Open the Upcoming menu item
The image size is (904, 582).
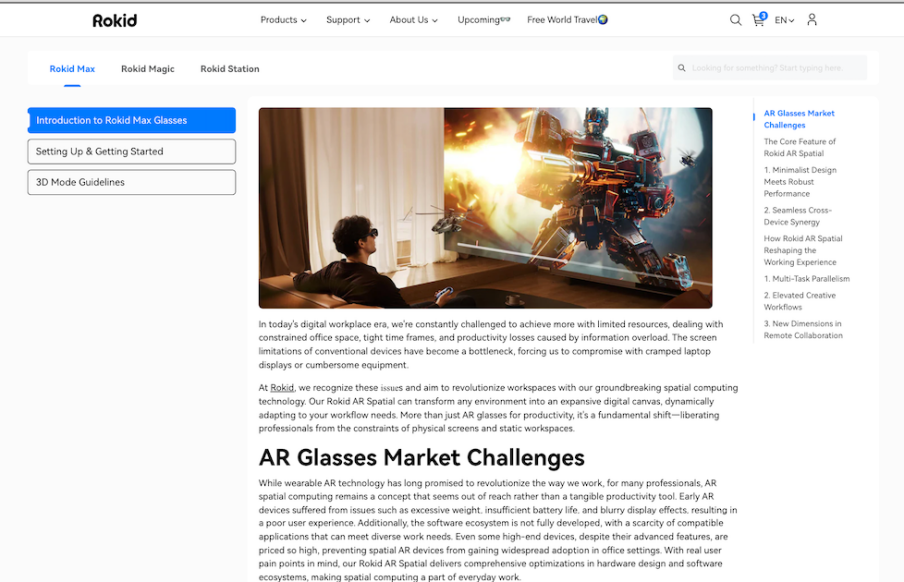(x=483, y=20)
